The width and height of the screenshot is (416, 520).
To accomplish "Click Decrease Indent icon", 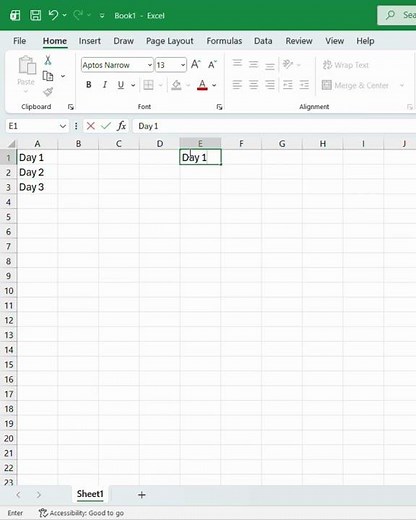I will tap(288, 85).
